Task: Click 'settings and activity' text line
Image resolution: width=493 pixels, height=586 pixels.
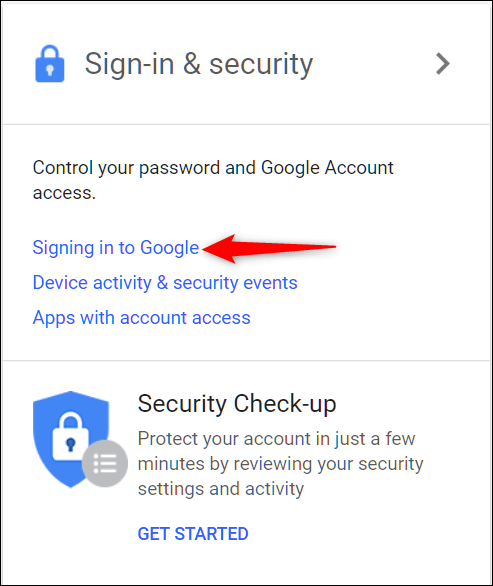Action: click(x=221, y=489)
